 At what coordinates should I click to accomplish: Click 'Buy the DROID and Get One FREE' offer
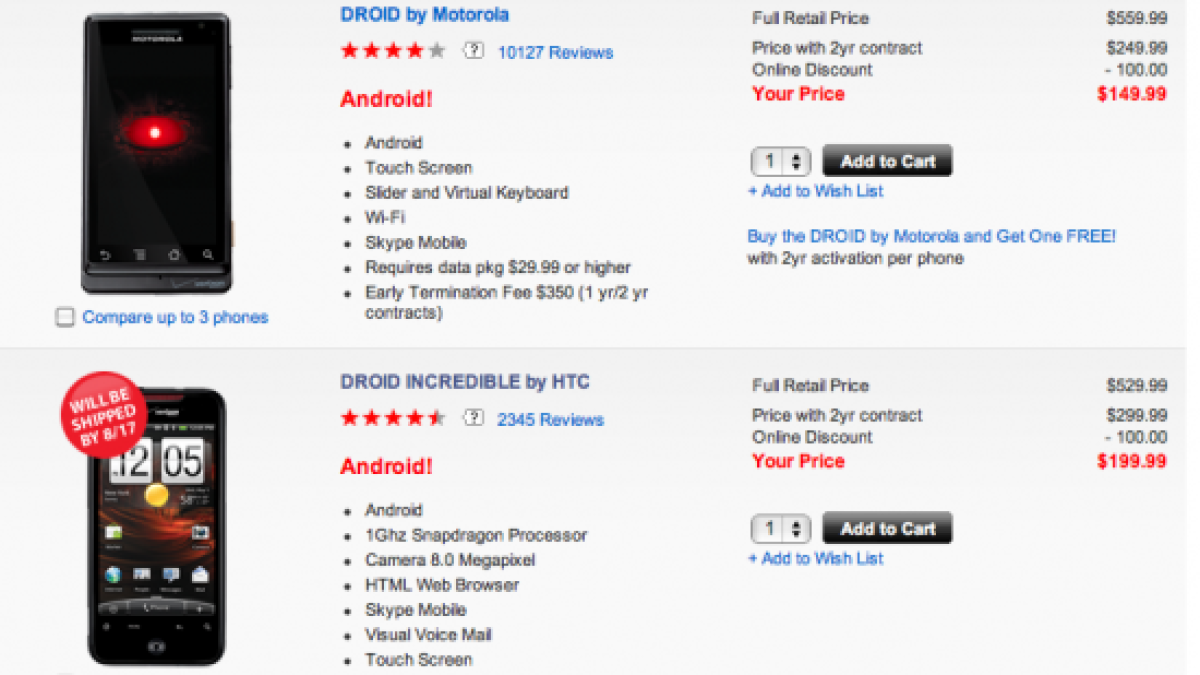coord(931,237)
